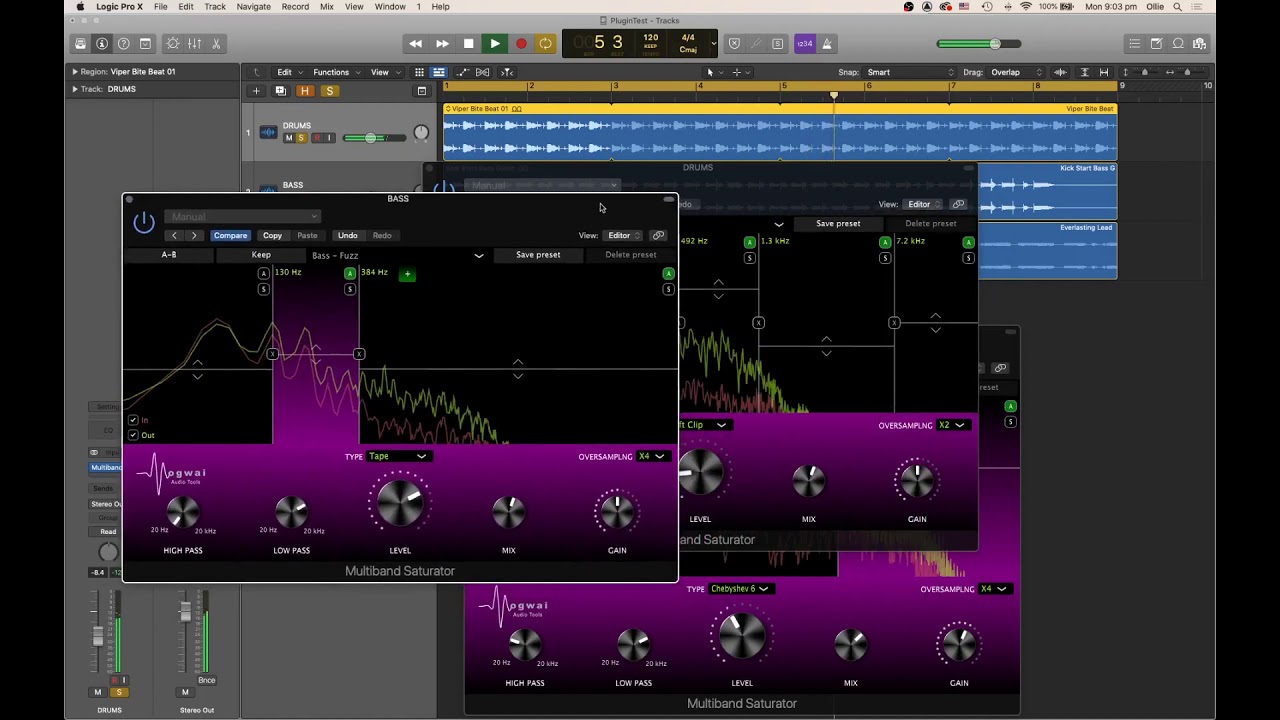Toggle the Out spectrum checkbox
Image resolution: width=1280 pixels, height=720 pixels.
point(133,435)
